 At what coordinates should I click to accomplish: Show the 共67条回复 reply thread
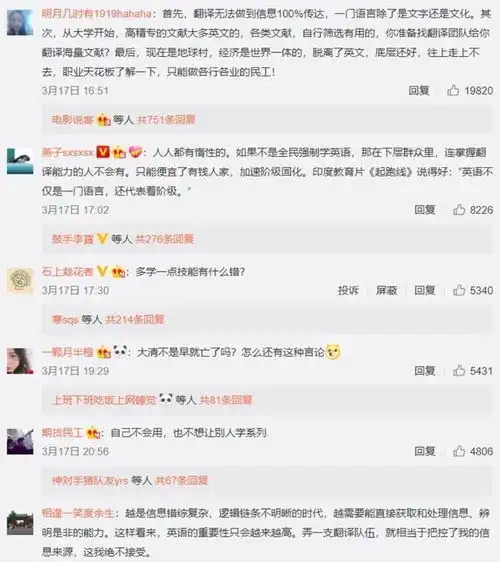[x=182, y=480]
